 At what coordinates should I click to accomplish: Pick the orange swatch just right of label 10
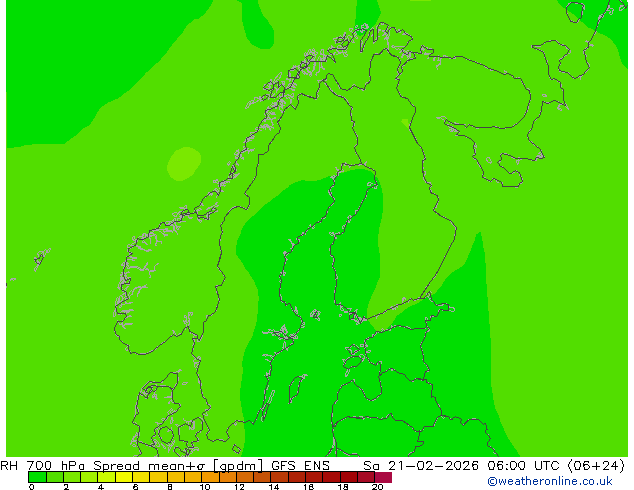coord(210,477)
